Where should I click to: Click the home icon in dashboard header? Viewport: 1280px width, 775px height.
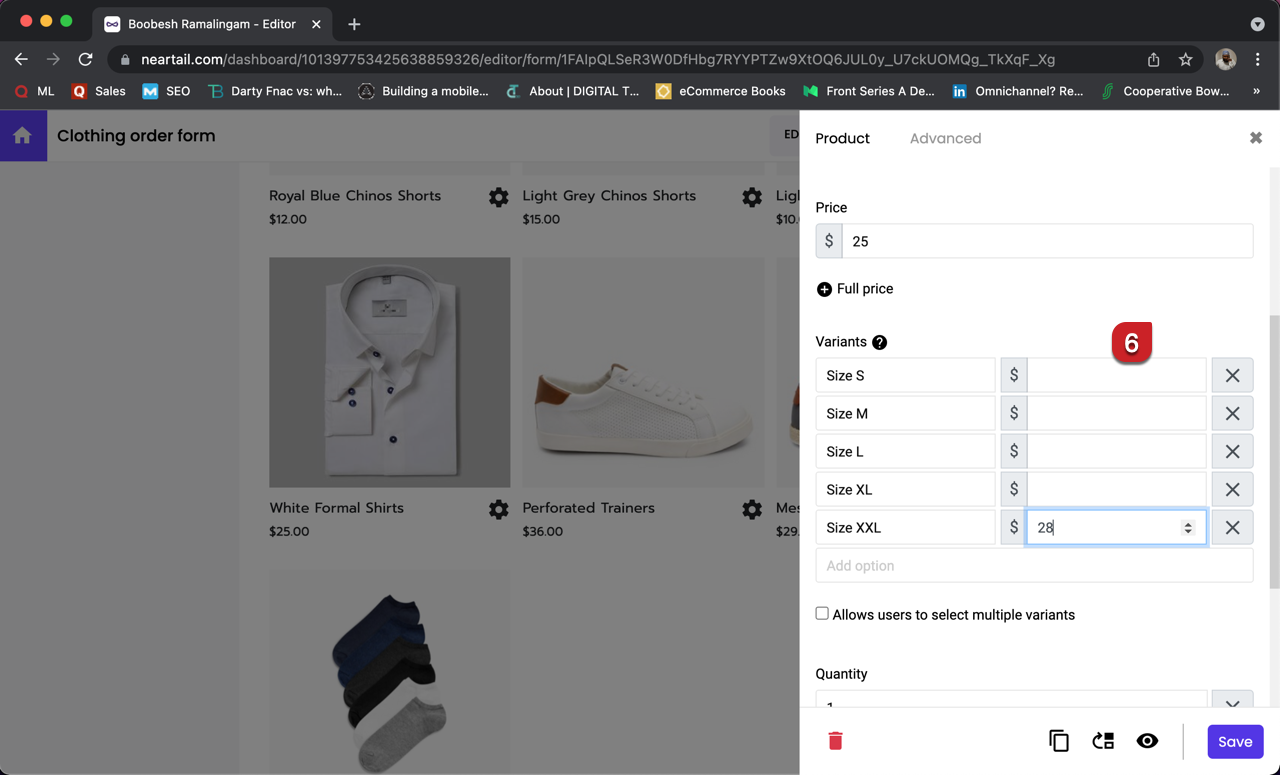pyautogui.click(x=23, y=136)
